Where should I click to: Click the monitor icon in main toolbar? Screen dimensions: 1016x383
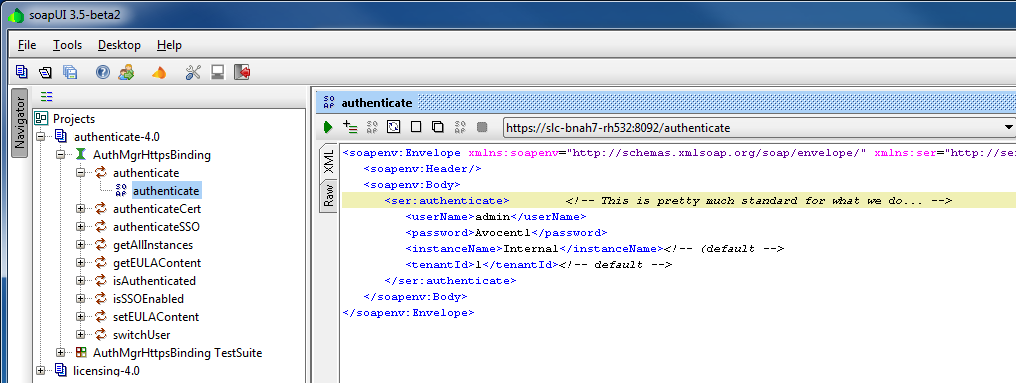tap(218, 72)
